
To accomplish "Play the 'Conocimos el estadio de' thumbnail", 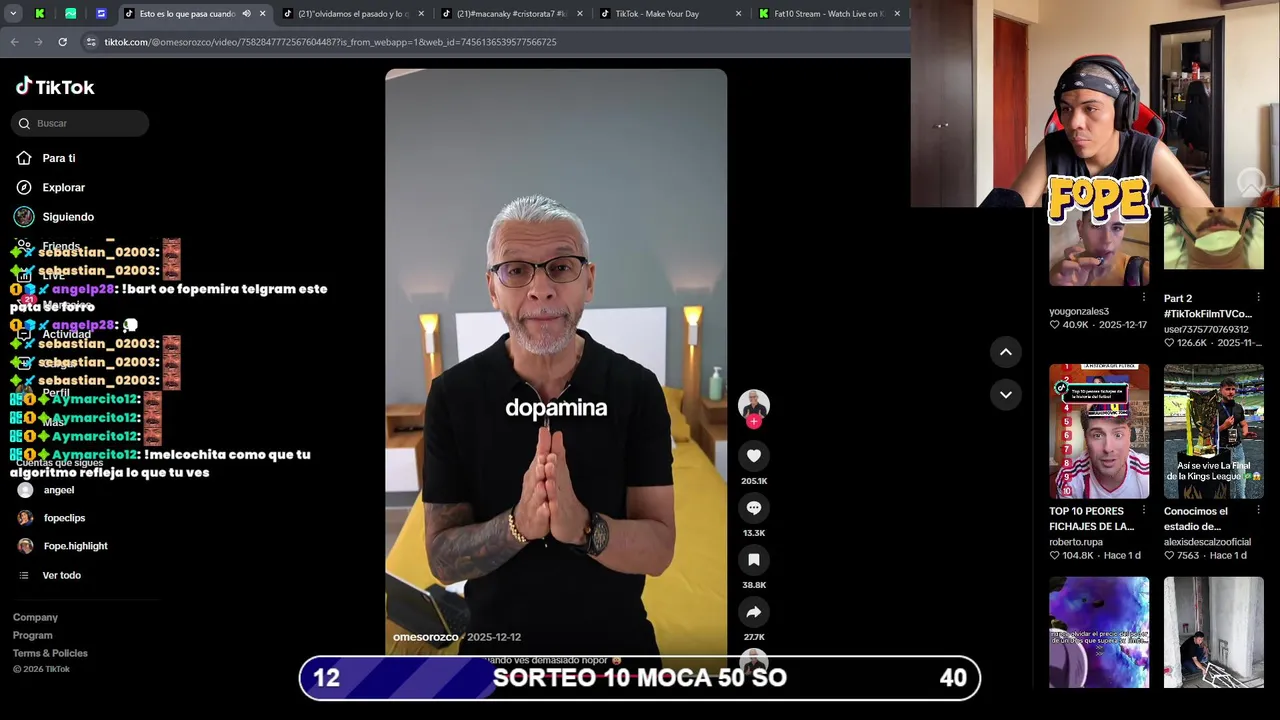I will [x=1214, y=431].
